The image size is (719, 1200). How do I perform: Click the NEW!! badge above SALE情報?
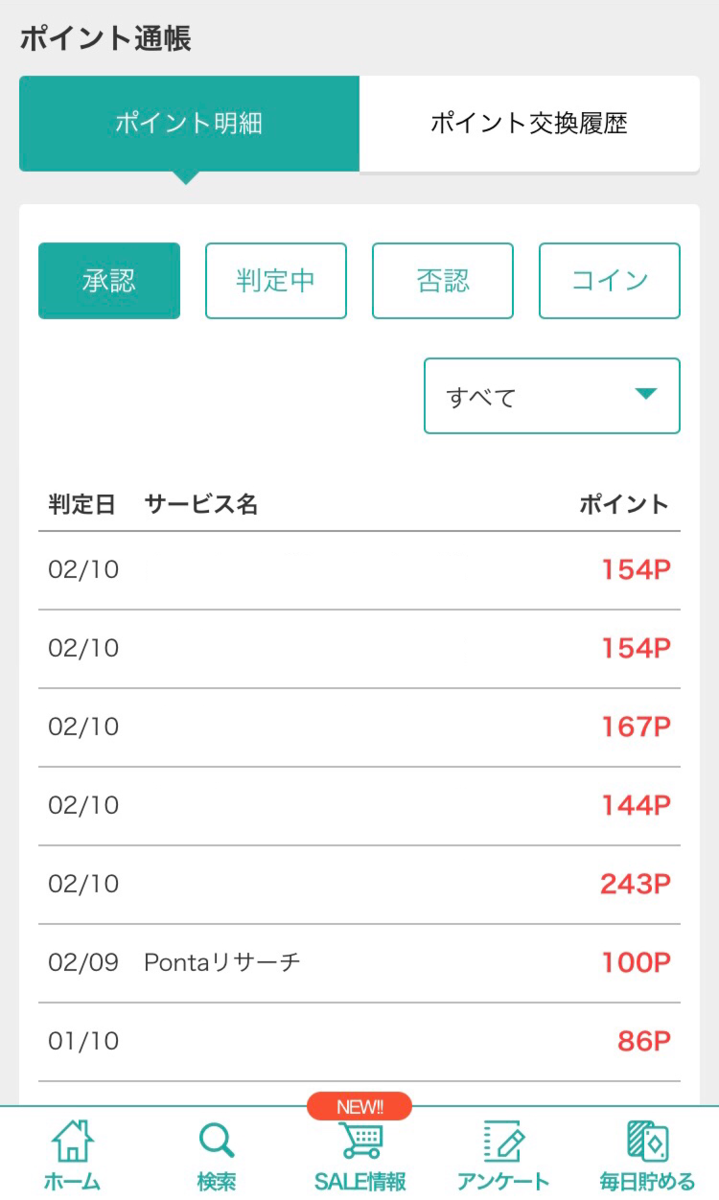pos(360,1105)
